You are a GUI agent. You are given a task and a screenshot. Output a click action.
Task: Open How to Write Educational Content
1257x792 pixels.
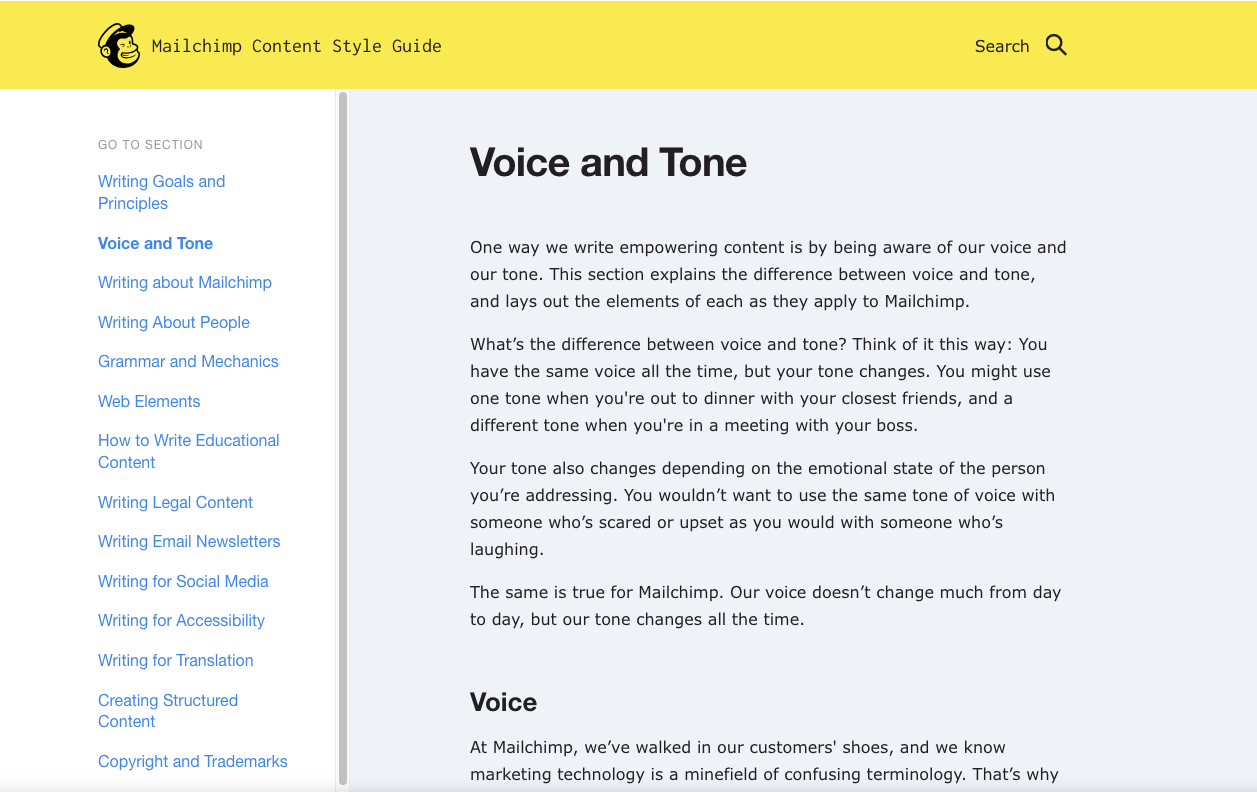click(188, 451)
